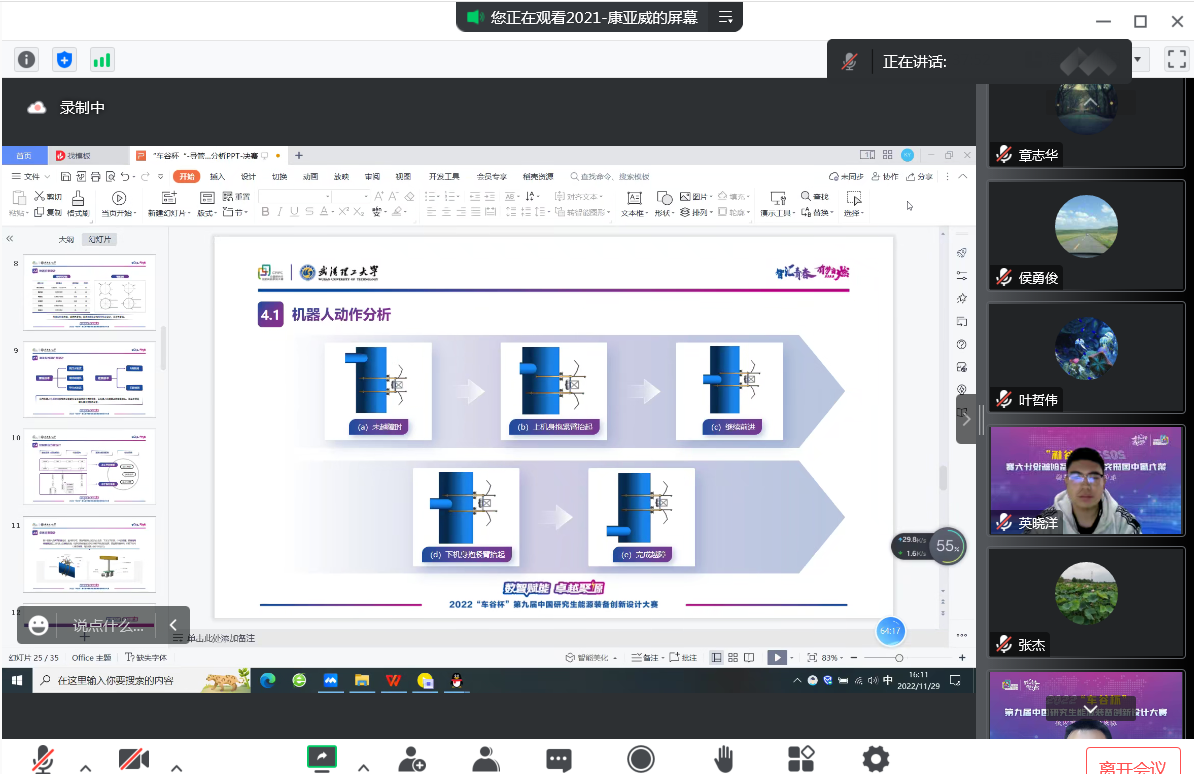Screen dimensions: 1194x774
Task: Unmute the microphone
Action: (43, 759)
